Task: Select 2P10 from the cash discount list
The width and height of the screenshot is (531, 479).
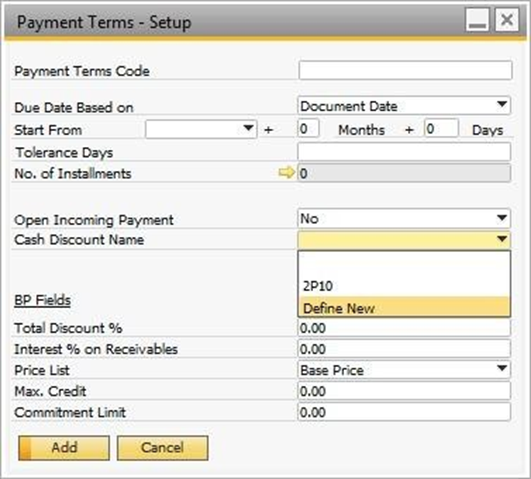Action: tap(404, 286)
